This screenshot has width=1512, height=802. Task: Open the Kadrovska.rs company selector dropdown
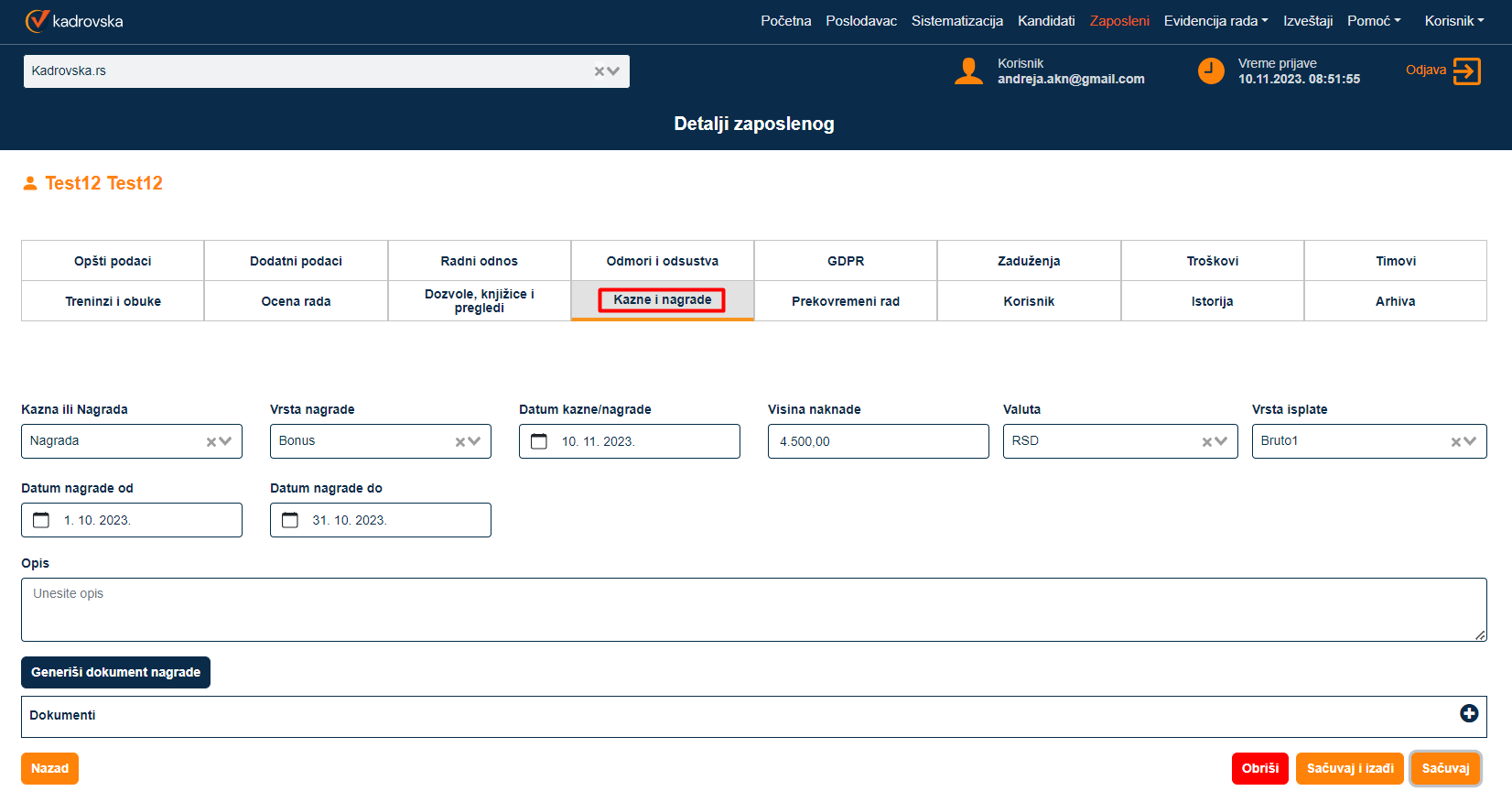[x=614, y=71]
